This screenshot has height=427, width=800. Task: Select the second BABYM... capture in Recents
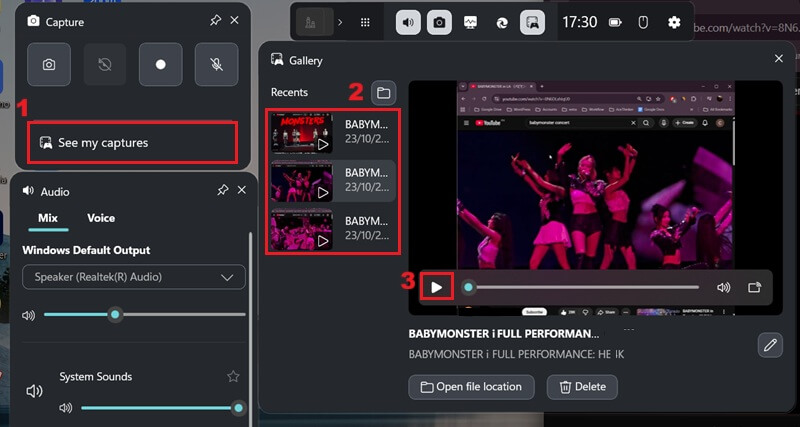(333, 181)
